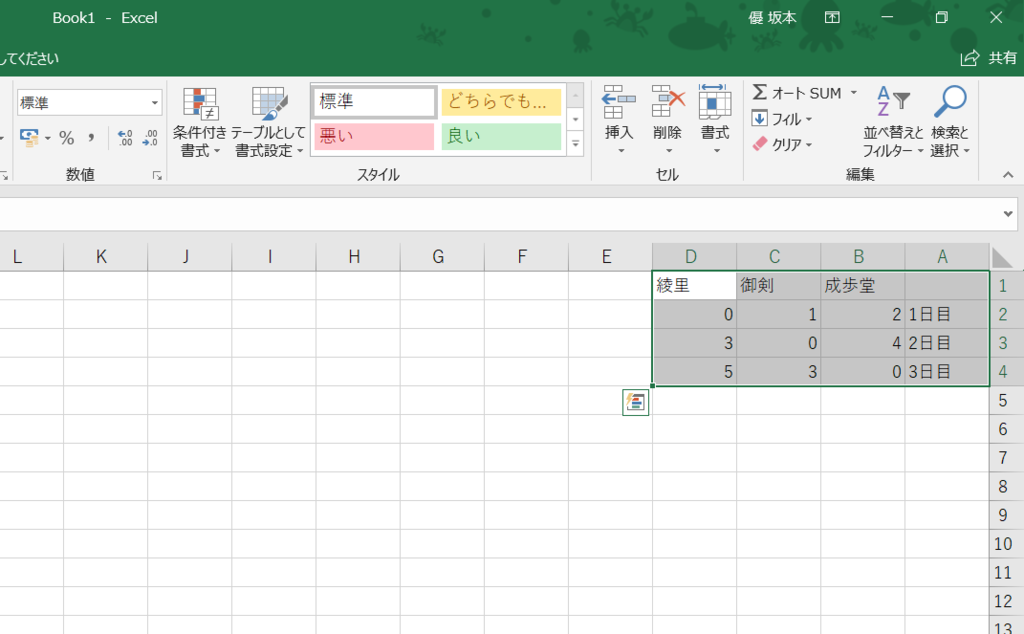The width and height of the screenshot is (1024, 634).
Task: Click cell containing 2日目
Action: (946, 343)
